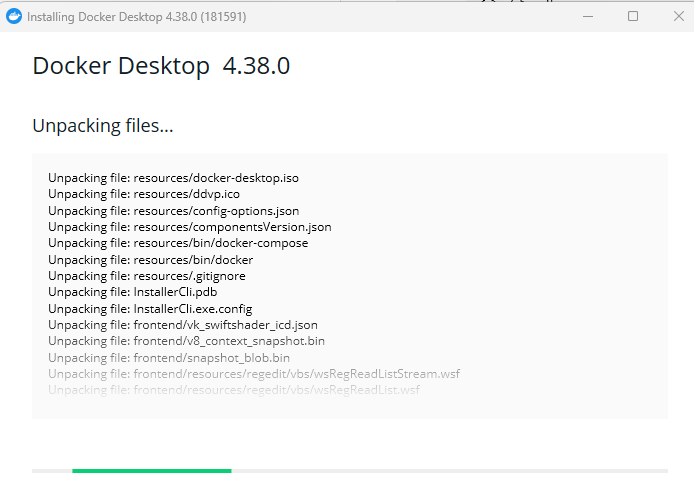Select the wsRegReadList.wsf log line
Screen dimensions: 694x484
point(234,390)
